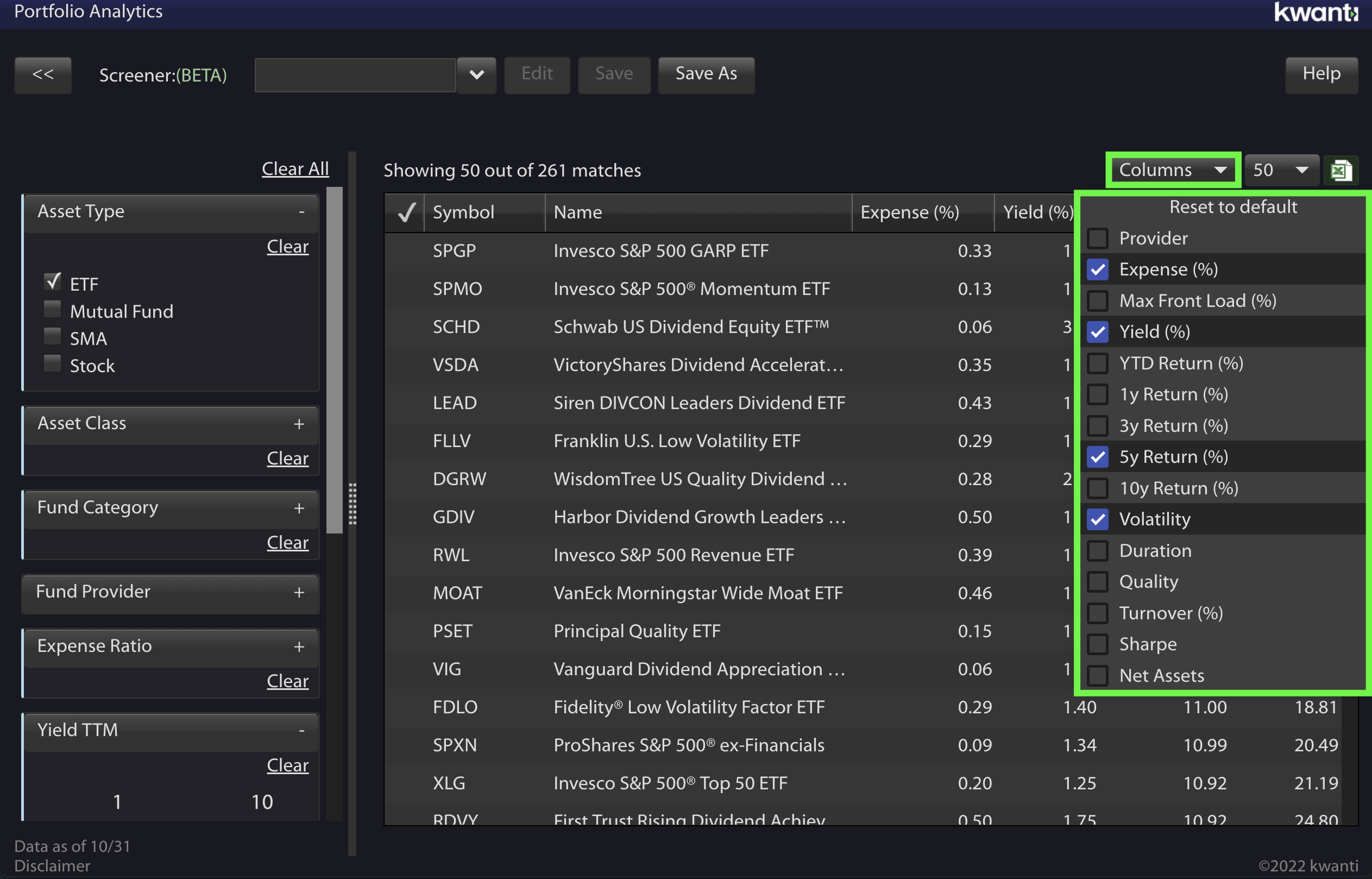
Task: Disable the 5y Return (%) column
Action: (1098, 457)
